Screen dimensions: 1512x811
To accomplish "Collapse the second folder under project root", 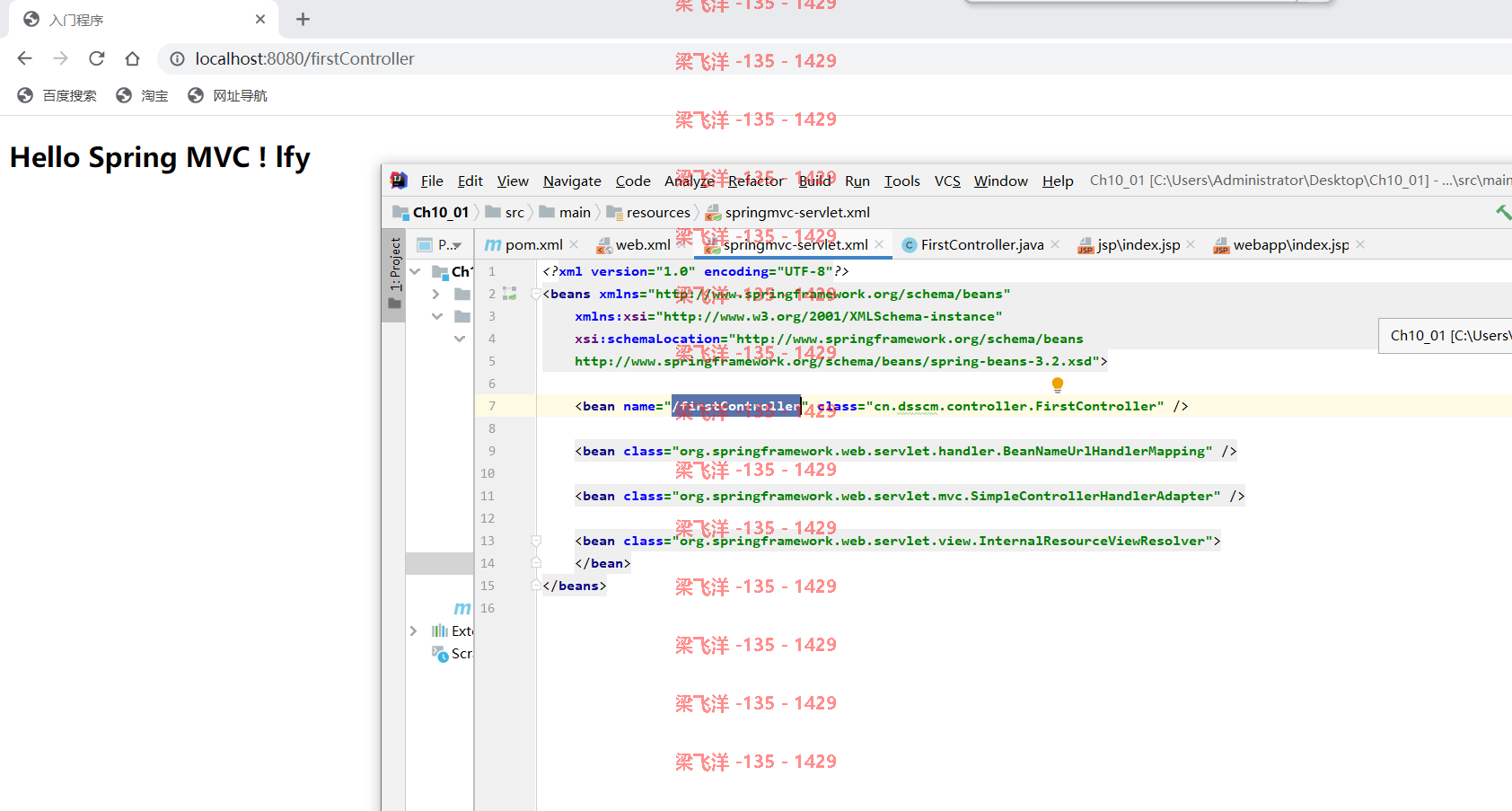I will (x=437, y=316).
